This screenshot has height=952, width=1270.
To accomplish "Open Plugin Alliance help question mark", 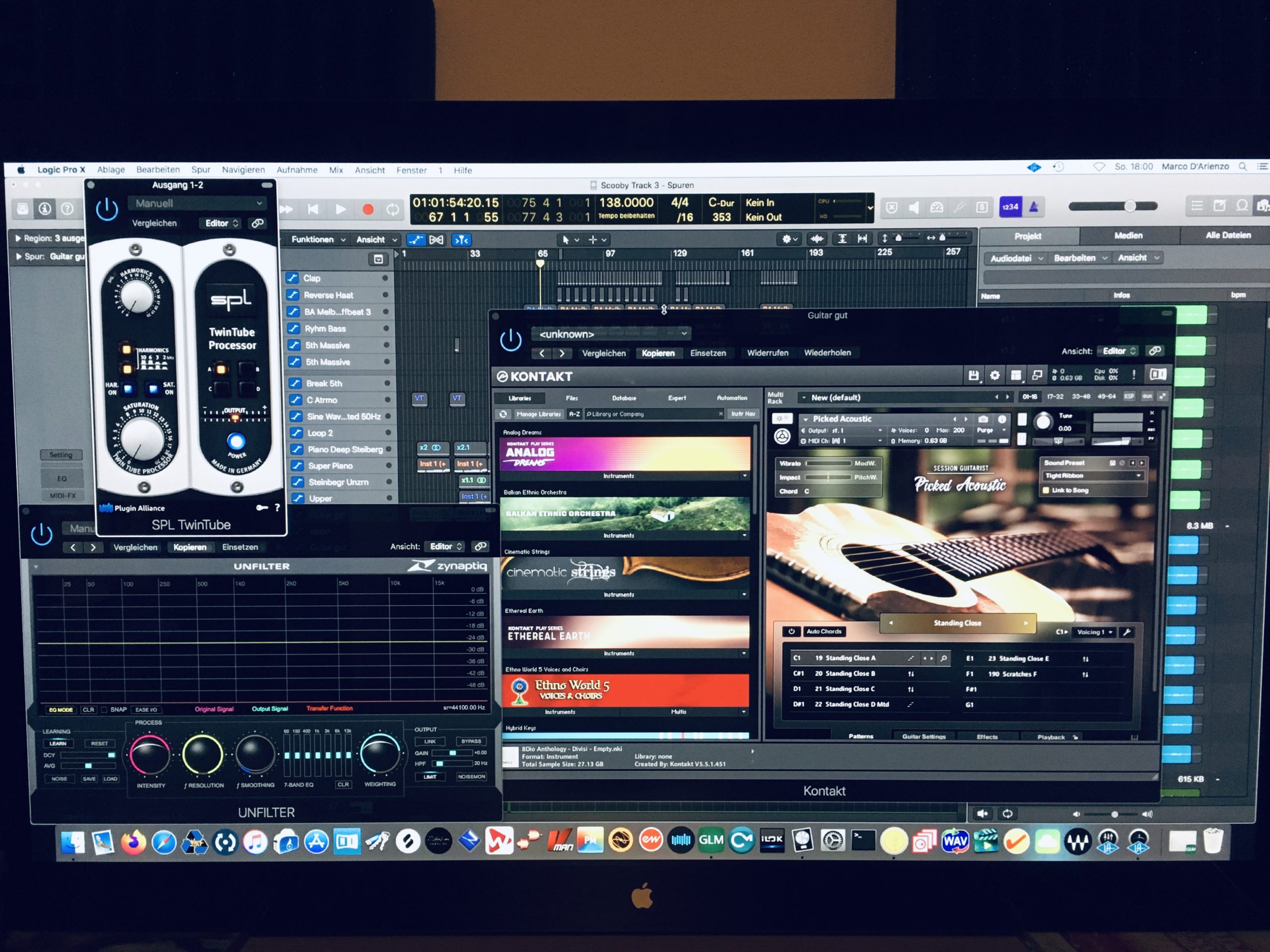I will [277, 508].
